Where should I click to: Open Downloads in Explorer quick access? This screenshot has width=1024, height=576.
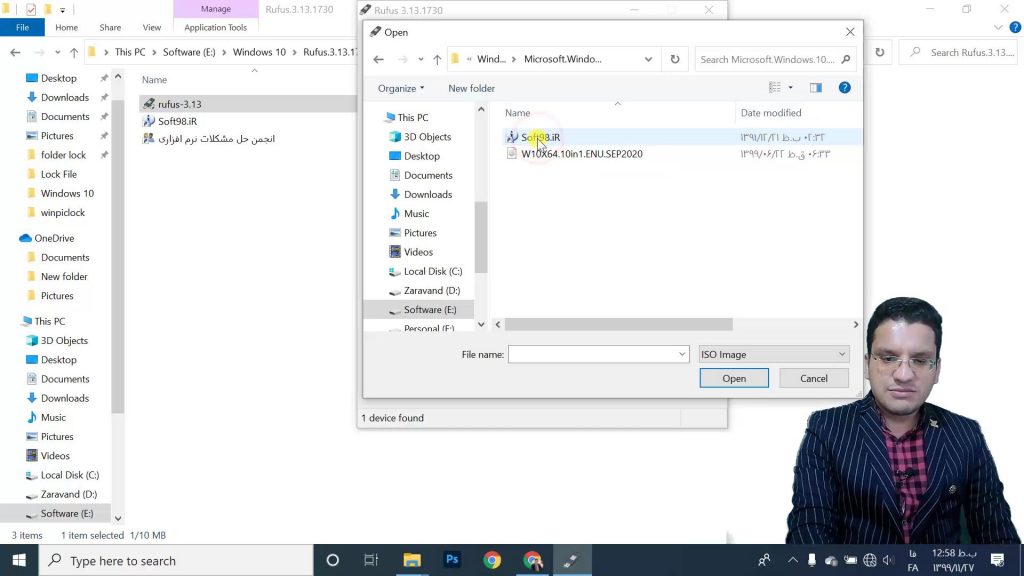click(65, 97)
